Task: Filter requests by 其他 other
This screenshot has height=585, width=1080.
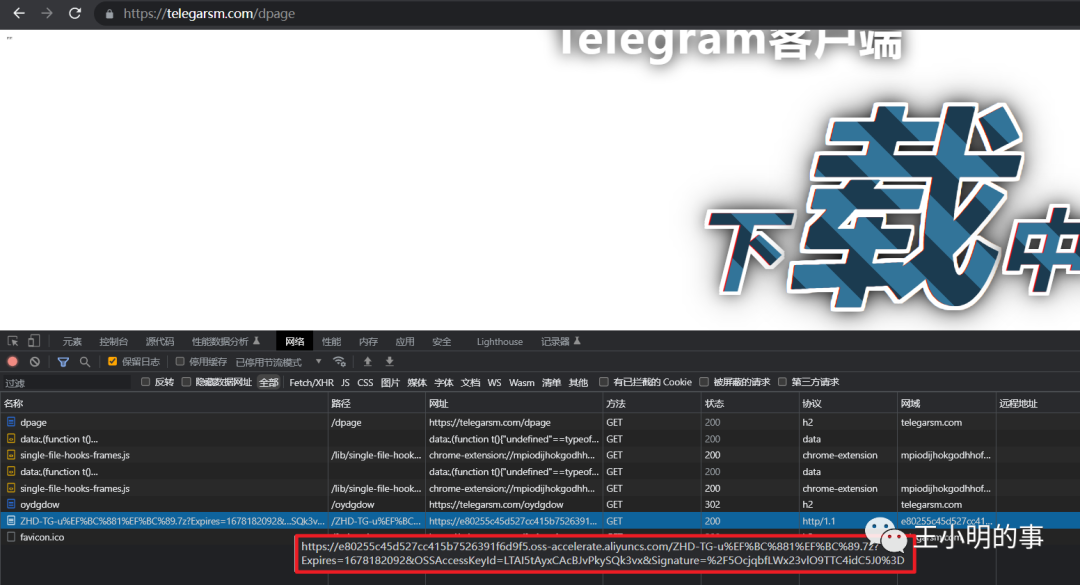Action: coord(578,382)
